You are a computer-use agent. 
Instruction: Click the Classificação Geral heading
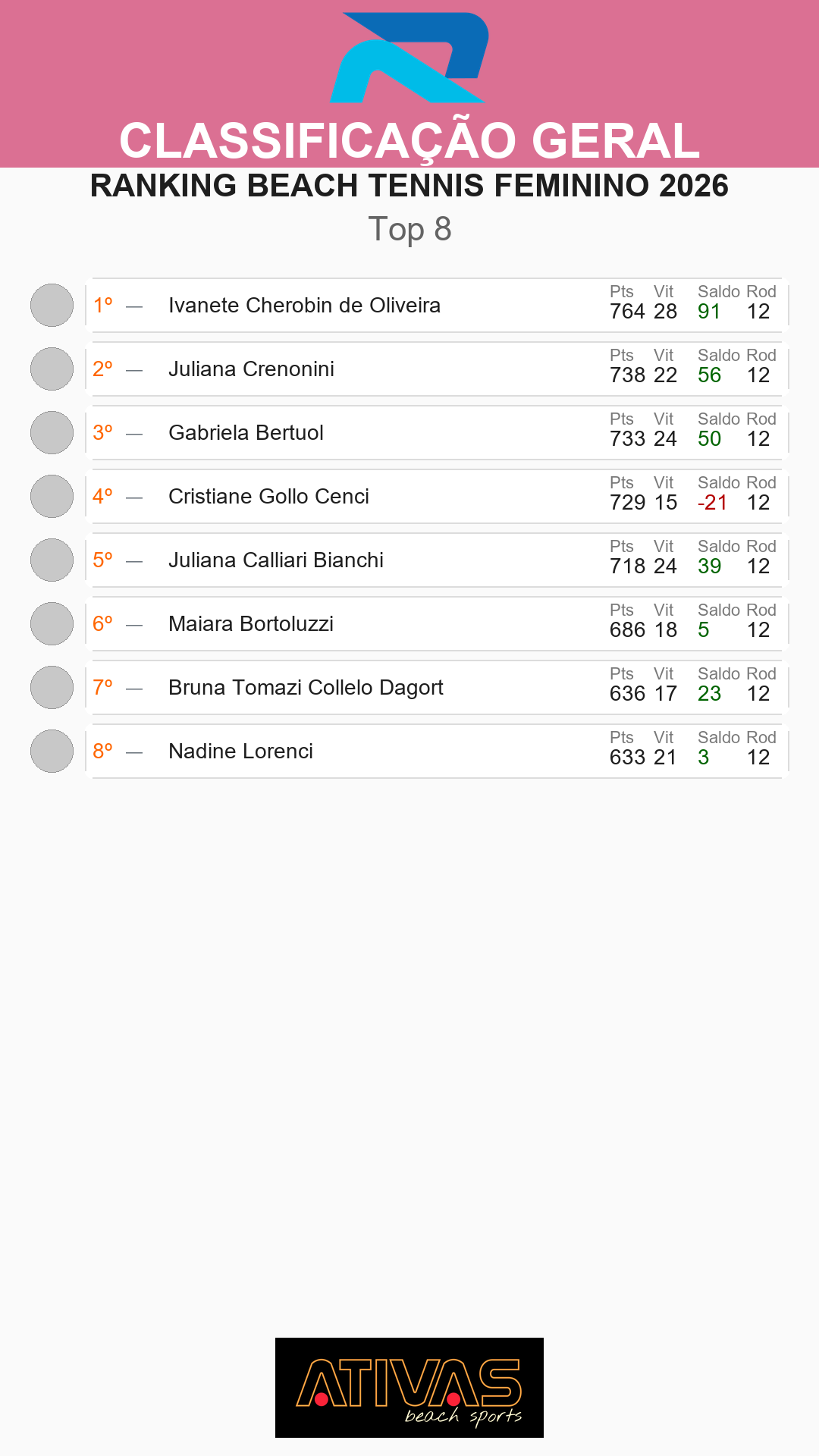click(409, 141)
